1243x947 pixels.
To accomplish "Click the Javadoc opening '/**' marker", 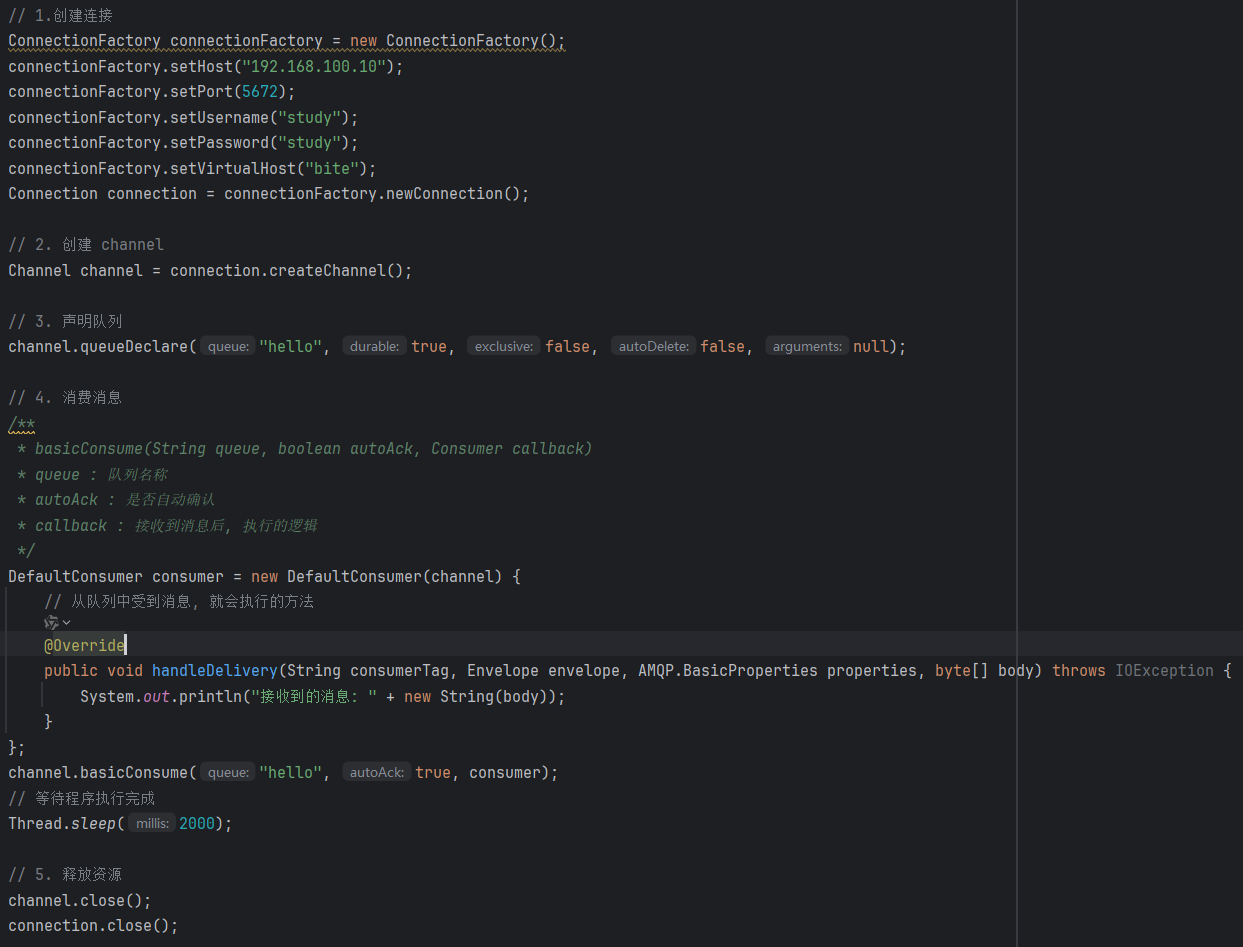I will 22,424.
